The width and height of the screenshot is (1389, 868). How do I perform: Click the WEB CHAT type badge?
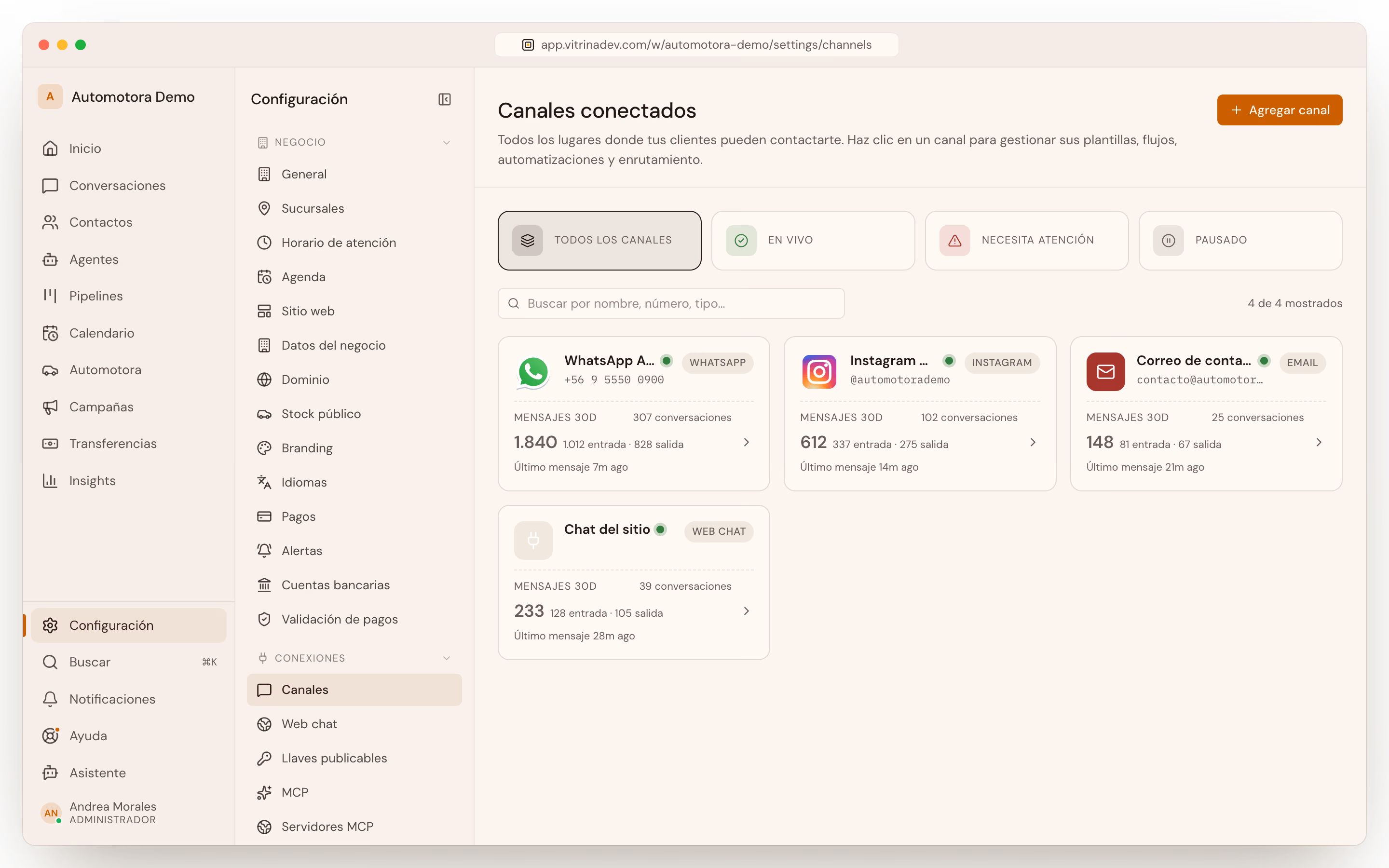719,531
